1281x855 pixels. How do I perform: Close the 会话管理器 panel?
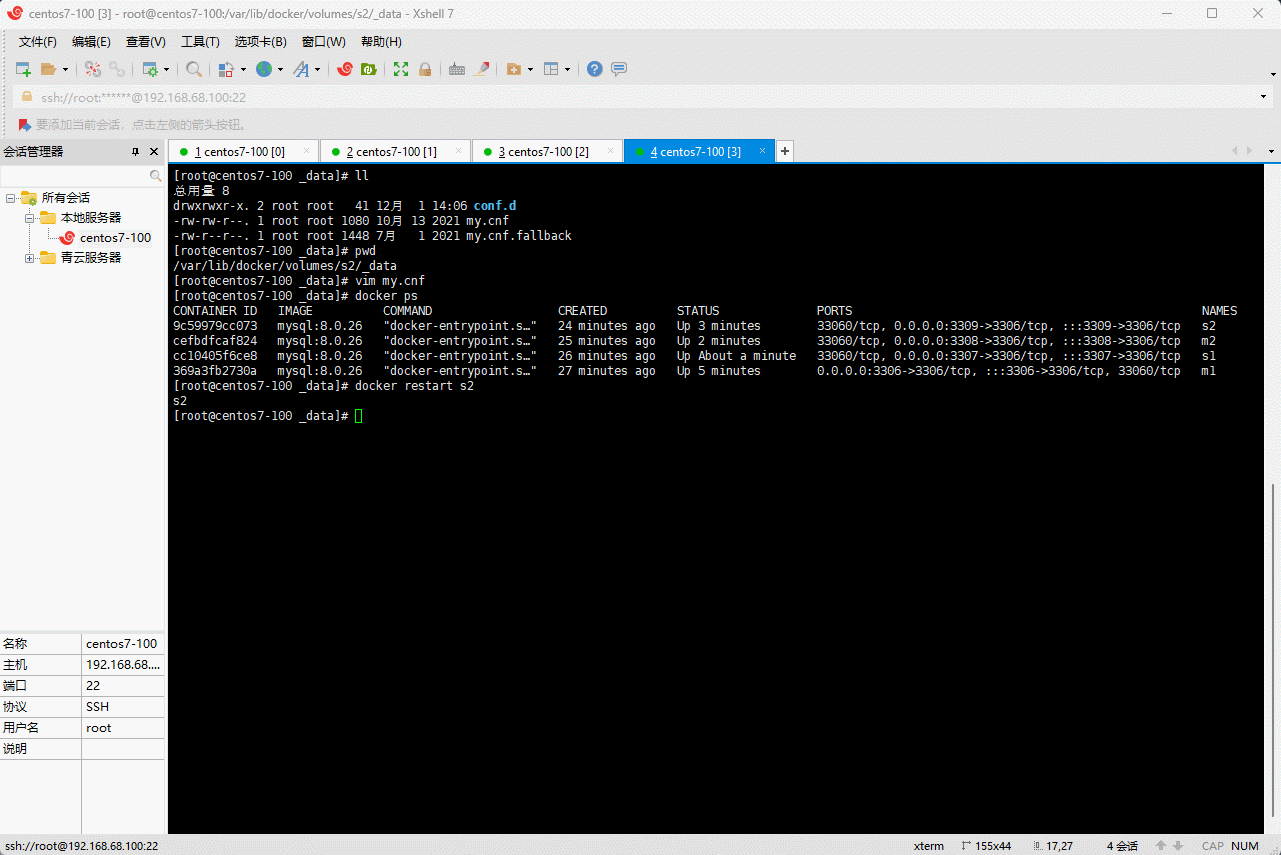[x=154, y=152]
